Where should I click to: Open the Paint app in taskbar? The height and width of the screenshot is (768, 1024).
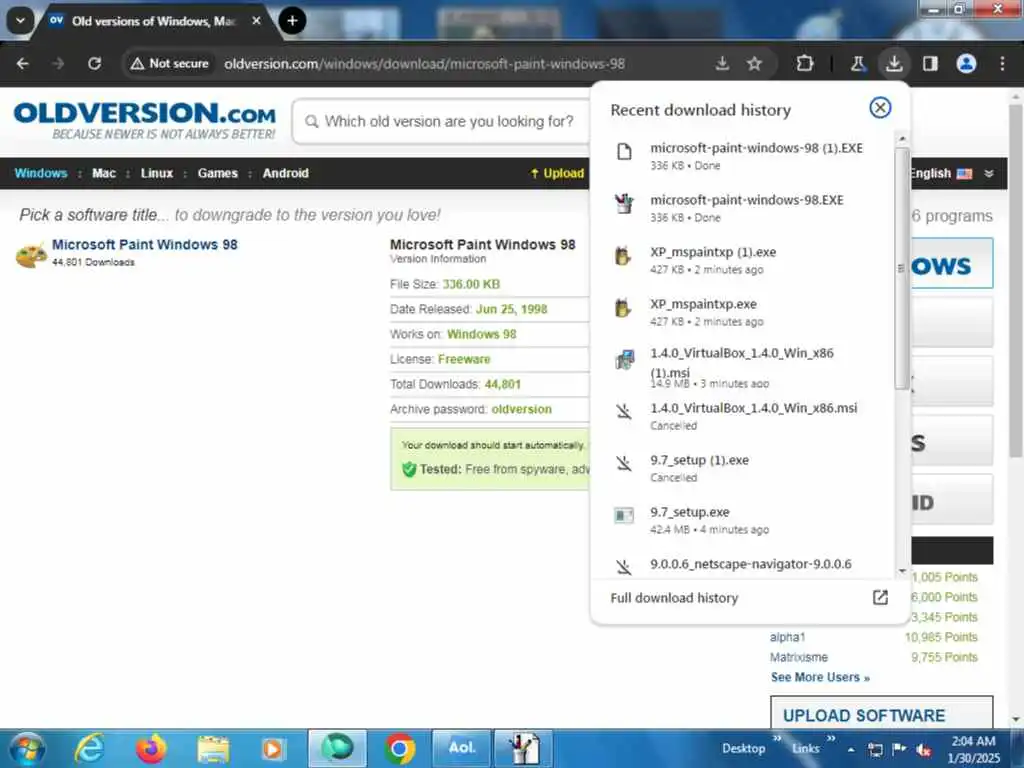(523, 748)
